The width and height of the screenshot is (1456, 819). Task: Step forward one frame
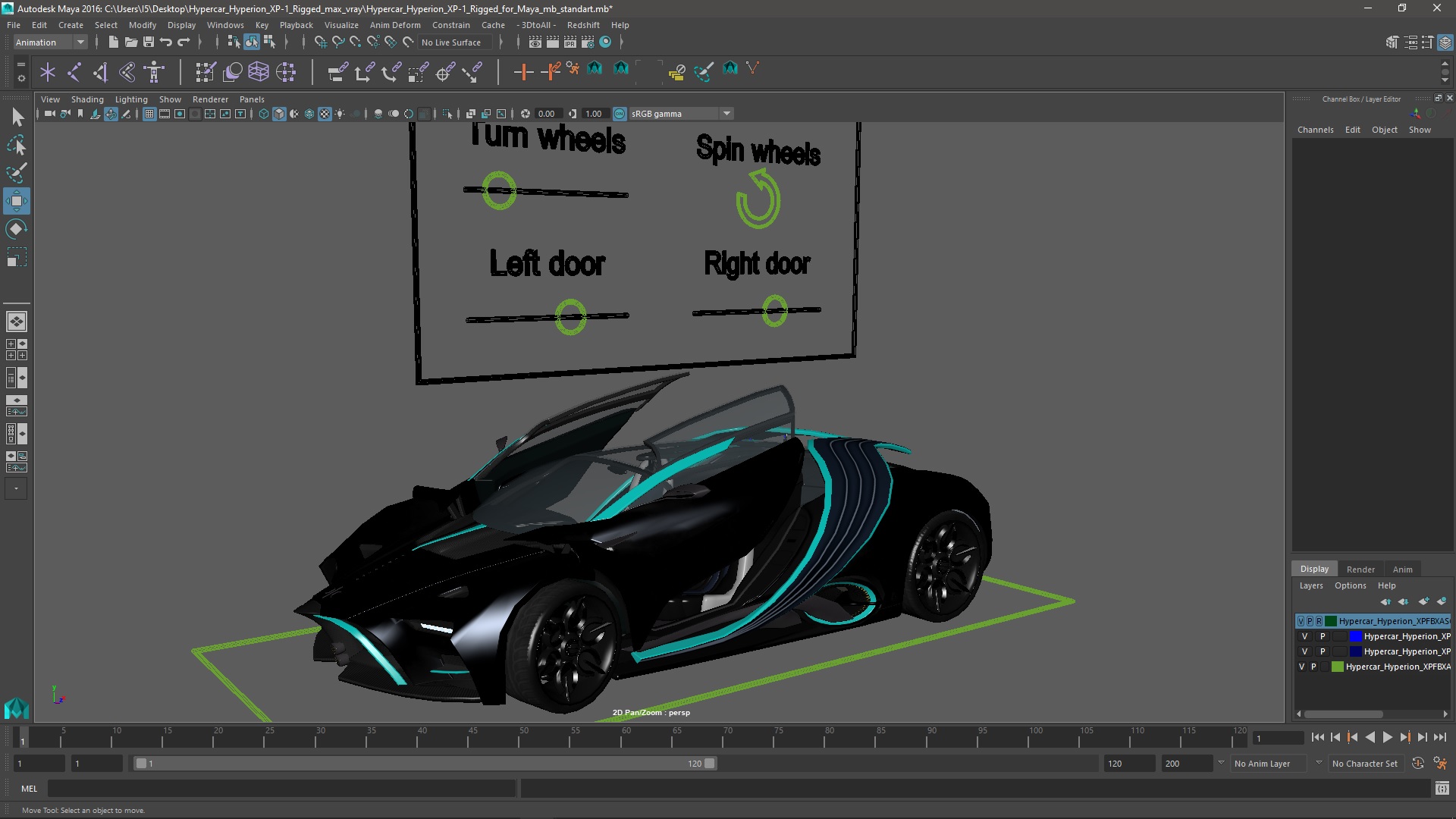tap(1422, 737)
